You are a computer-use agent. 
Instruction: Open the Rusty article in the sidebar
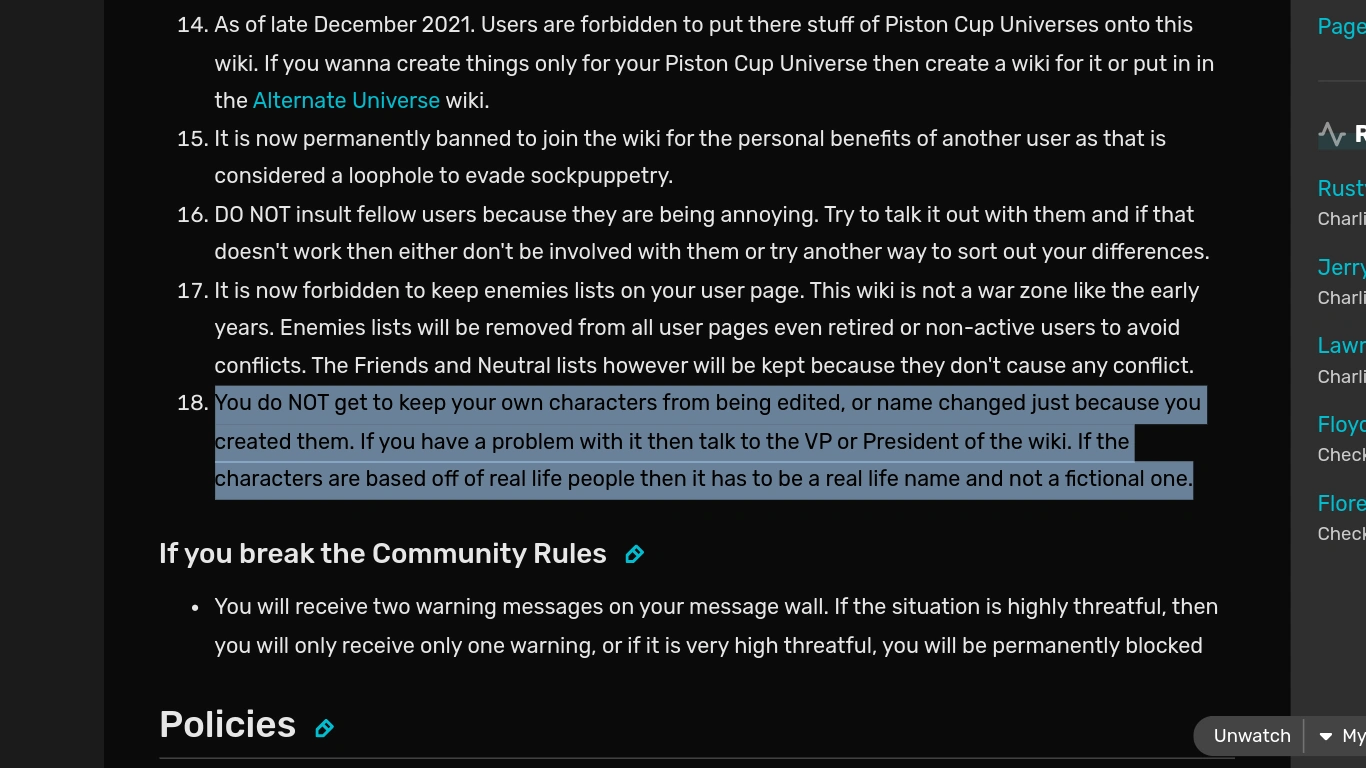(x=1339, y=188)
